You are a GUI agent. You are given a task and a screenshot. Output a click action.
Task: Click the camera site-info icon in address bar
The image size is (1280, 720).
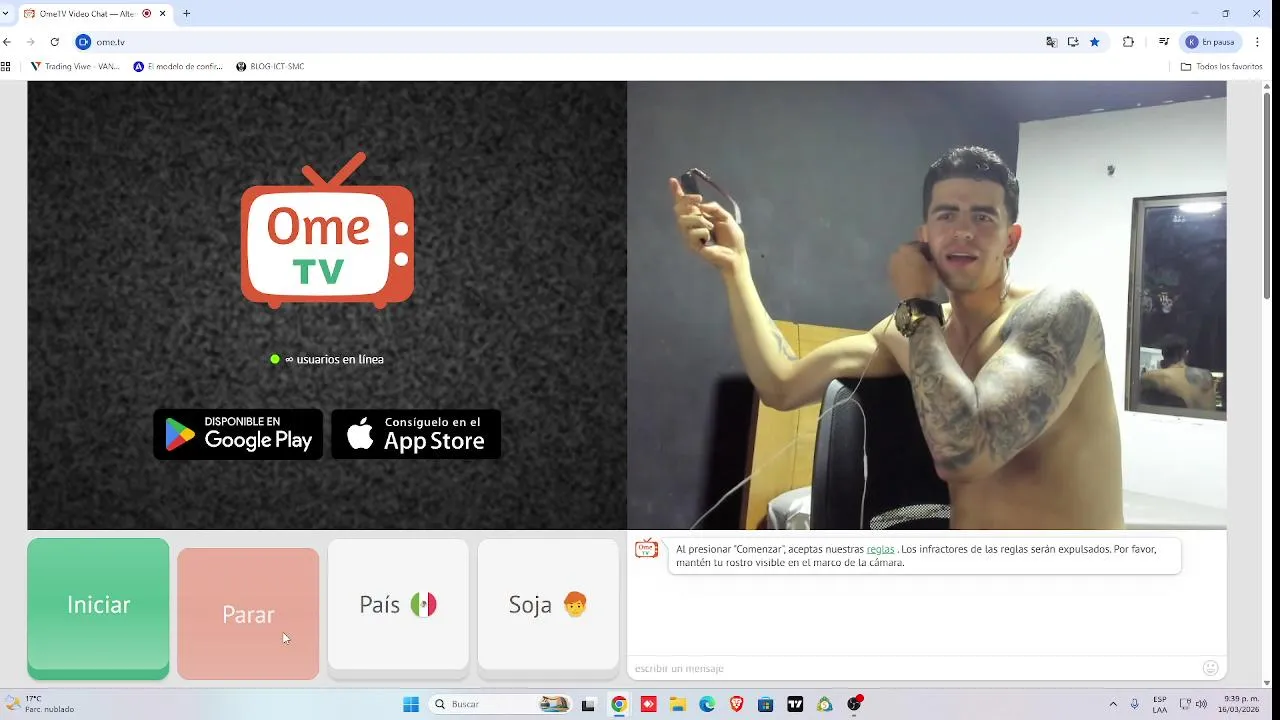coord(84,42)
